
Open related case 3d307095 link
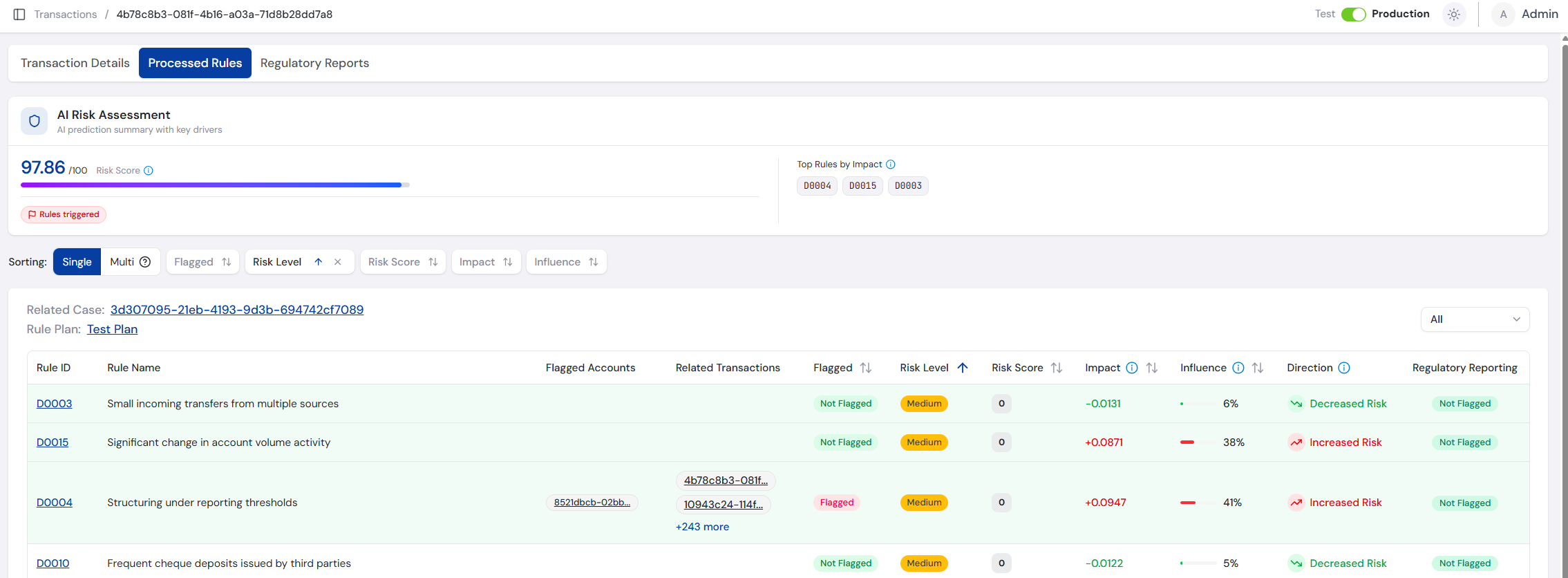tap(237, 310)
